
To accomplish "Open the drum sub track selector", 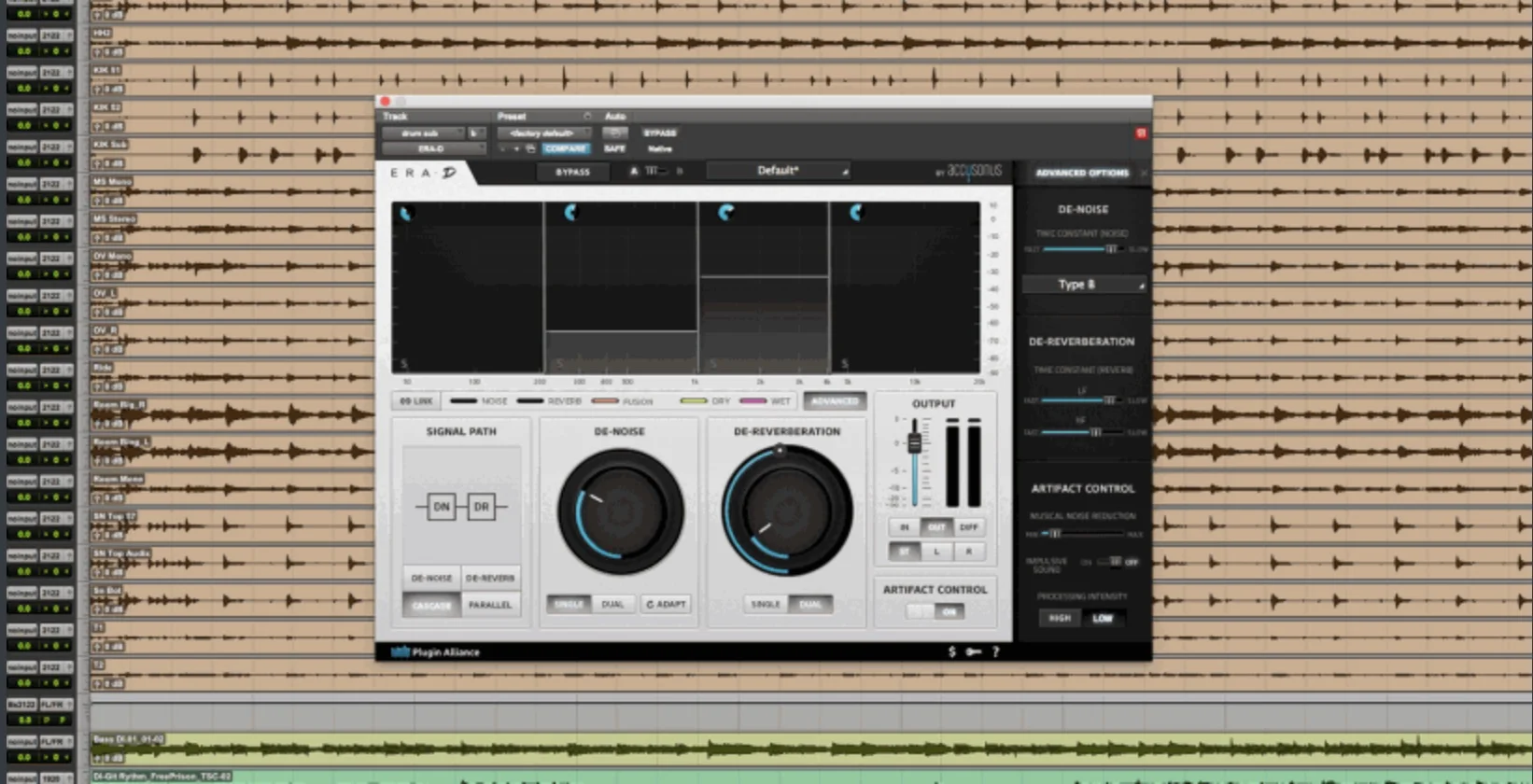I will click(x=422, y=133).
